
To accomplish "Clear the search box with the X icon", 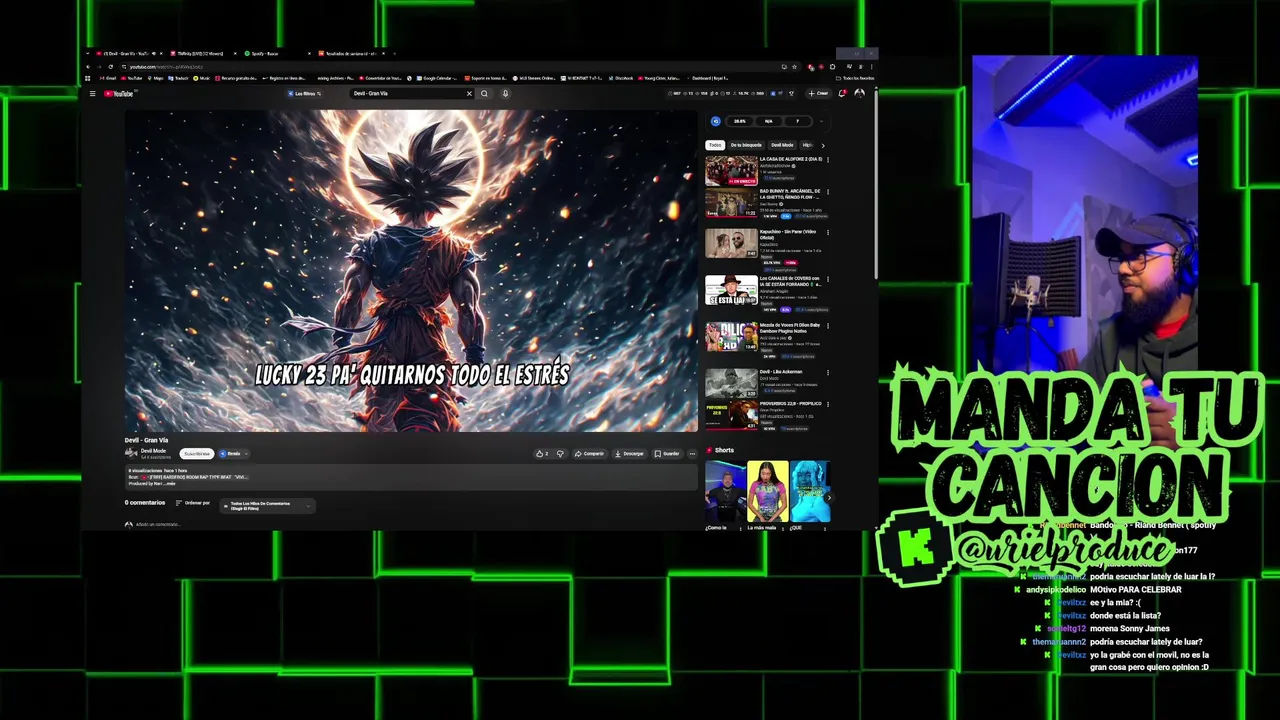I will click(469, 94).
